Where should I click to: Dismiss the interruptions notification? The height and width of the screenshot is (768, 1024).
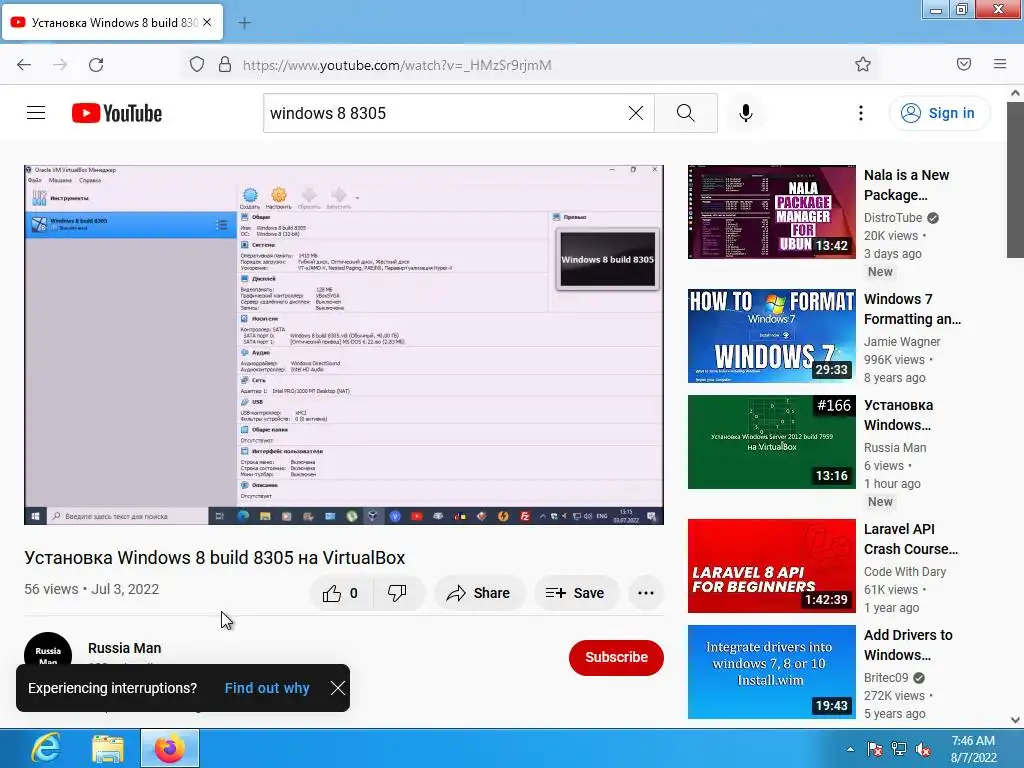click(x=338, y=688)
